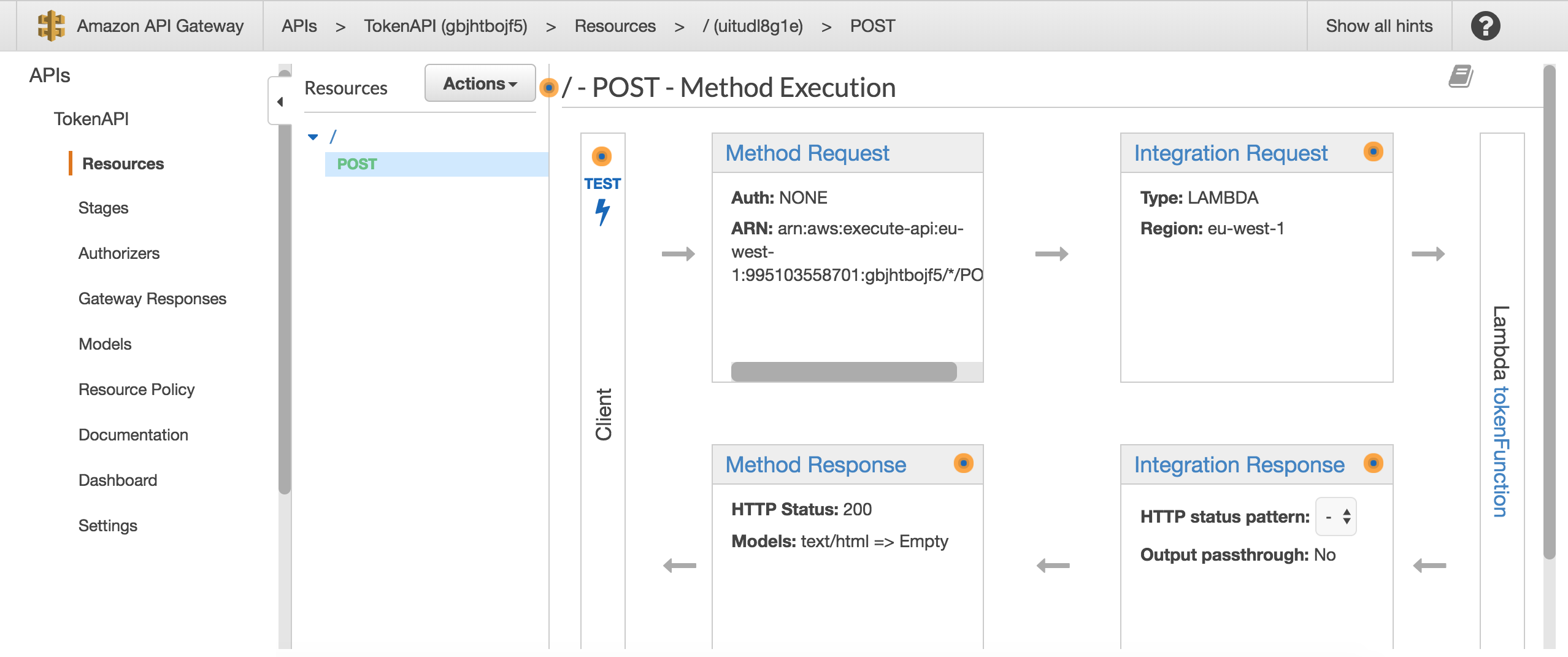Viewport: 1568px width, 657px height.
Task: Toggle the Show all hints control
Action: pyautogui.click(x=1379, y=25)
